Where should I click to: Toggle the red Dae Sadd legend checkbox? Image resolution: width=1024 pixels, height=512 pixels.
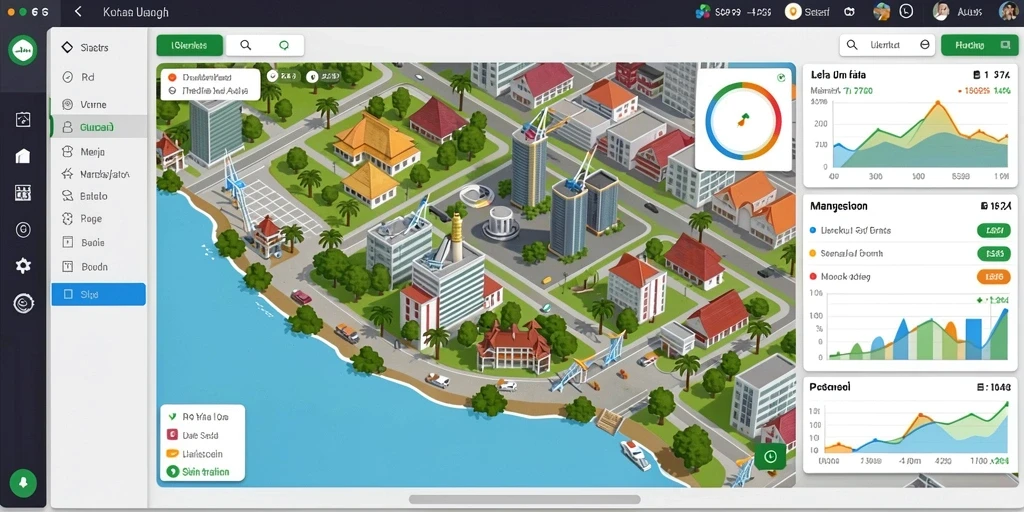coord(172,435)
